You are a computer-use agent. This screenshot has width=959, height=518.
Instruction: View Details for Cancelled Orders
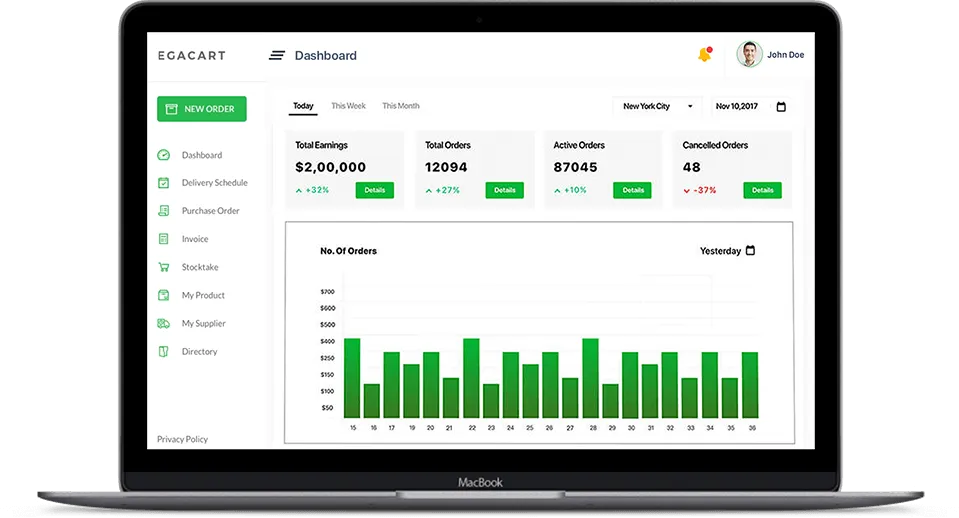click(762, 190)
